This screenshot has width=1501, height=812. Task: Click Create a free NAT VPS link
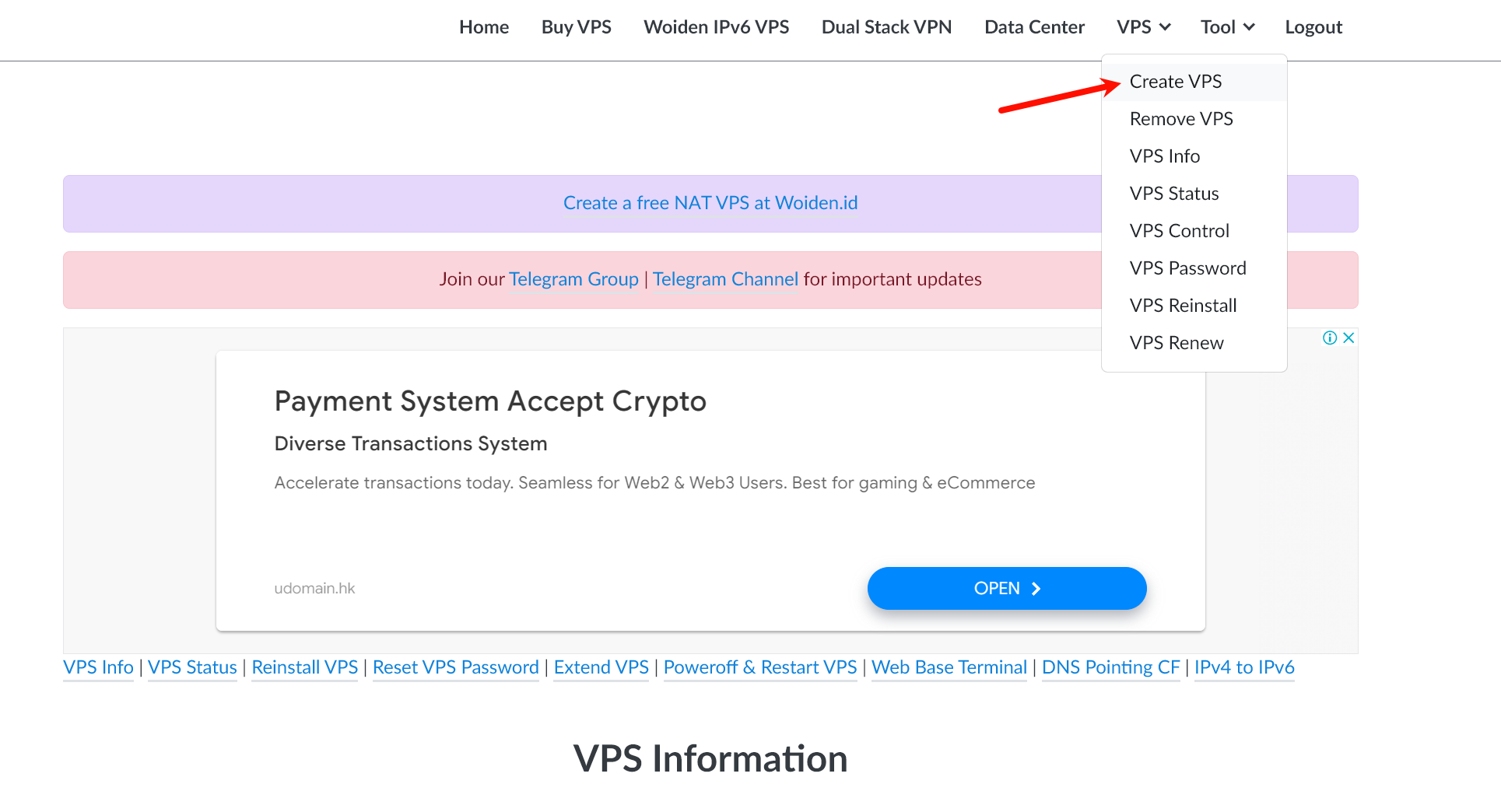(x=710, y=203)
